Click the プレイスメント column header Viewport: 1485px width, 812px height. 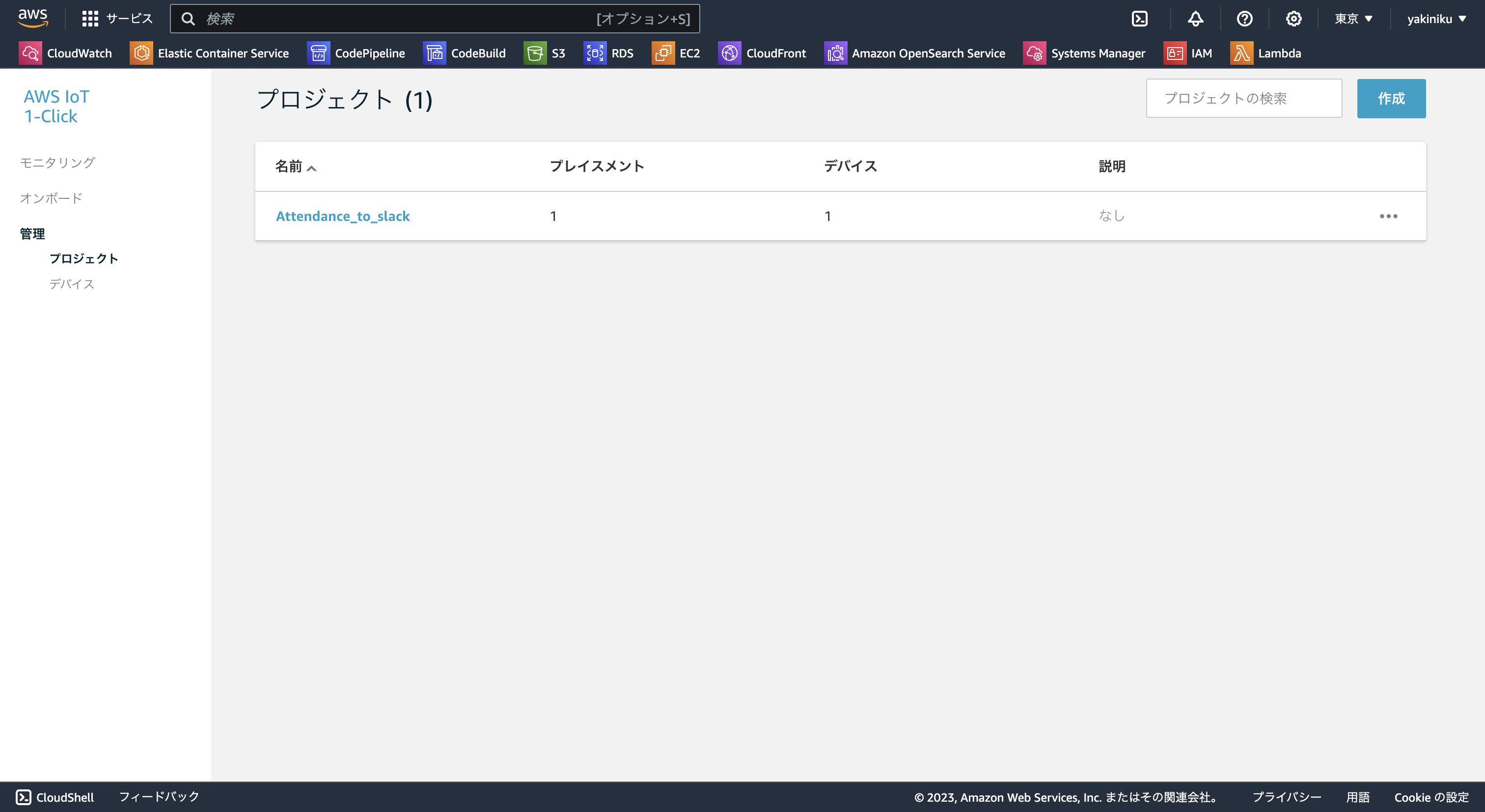point(597,166)
